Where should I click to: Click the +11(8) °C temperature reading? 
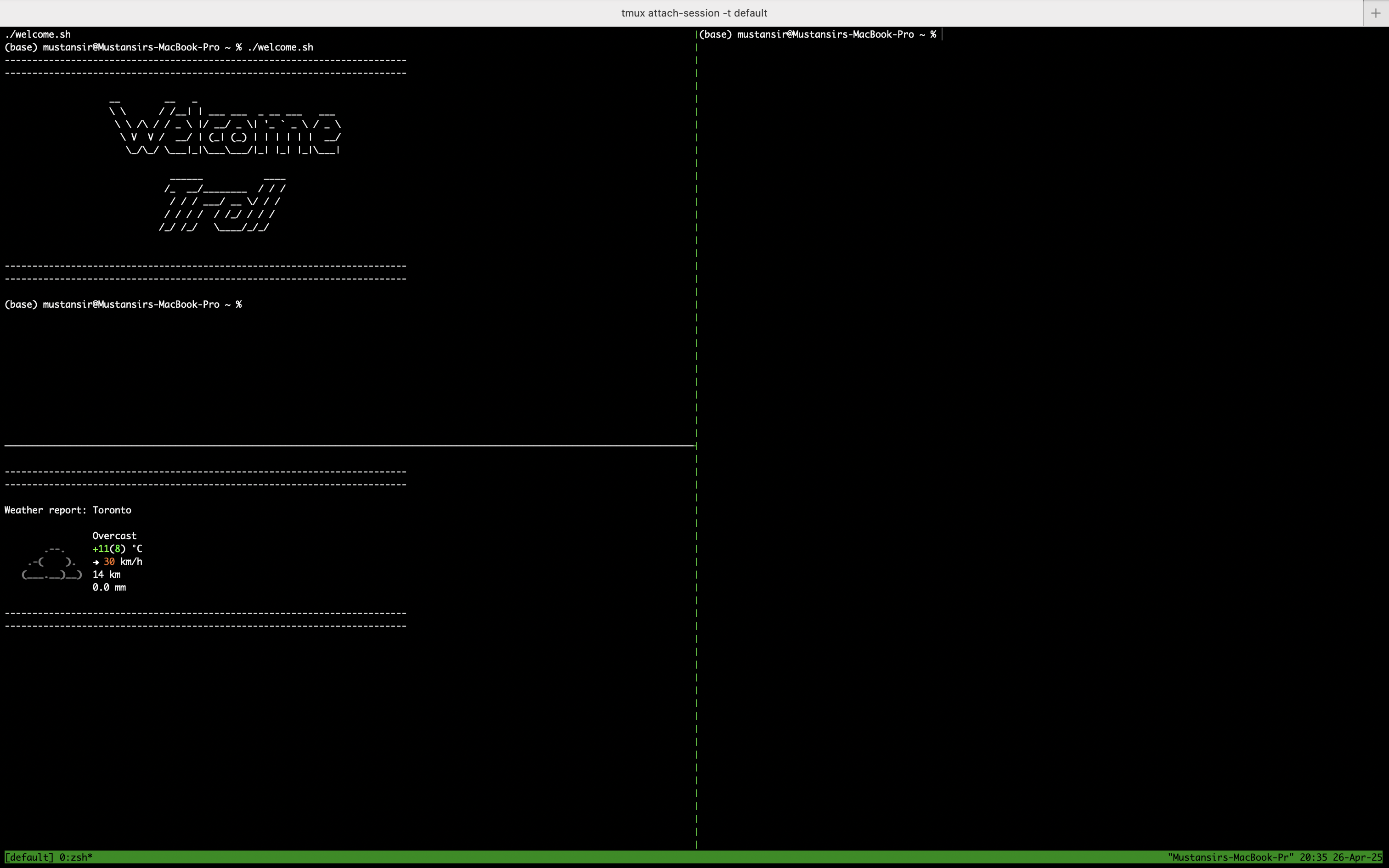tap(117, 549)
